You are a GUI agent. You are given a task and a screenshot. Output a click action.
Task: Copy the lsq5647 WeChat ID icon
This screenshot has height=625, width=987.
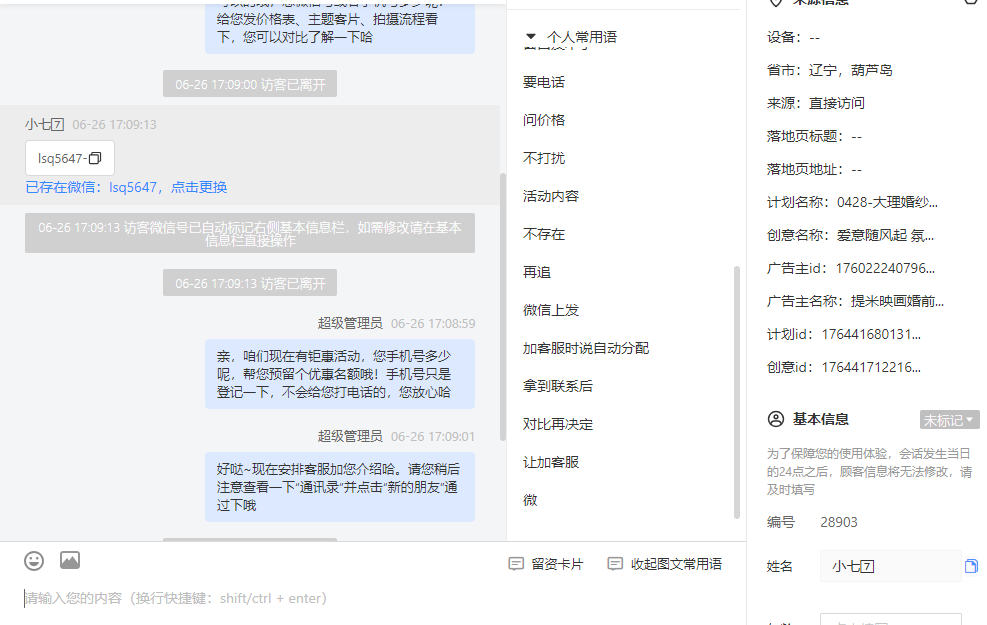click(95, 158)
